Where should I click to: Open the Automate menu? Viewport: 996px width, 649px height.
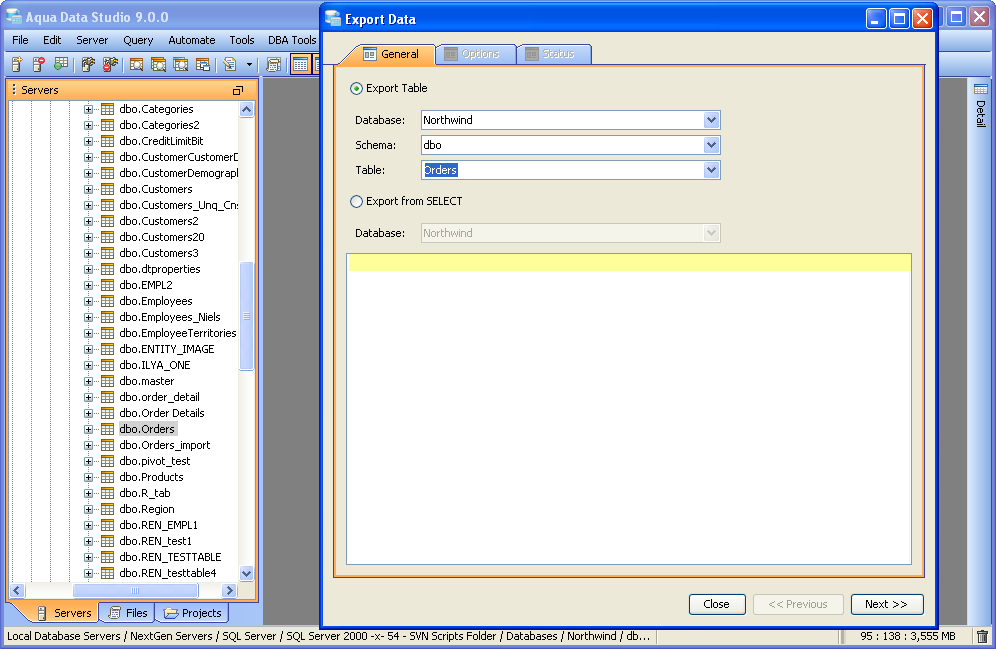point(192,40)
